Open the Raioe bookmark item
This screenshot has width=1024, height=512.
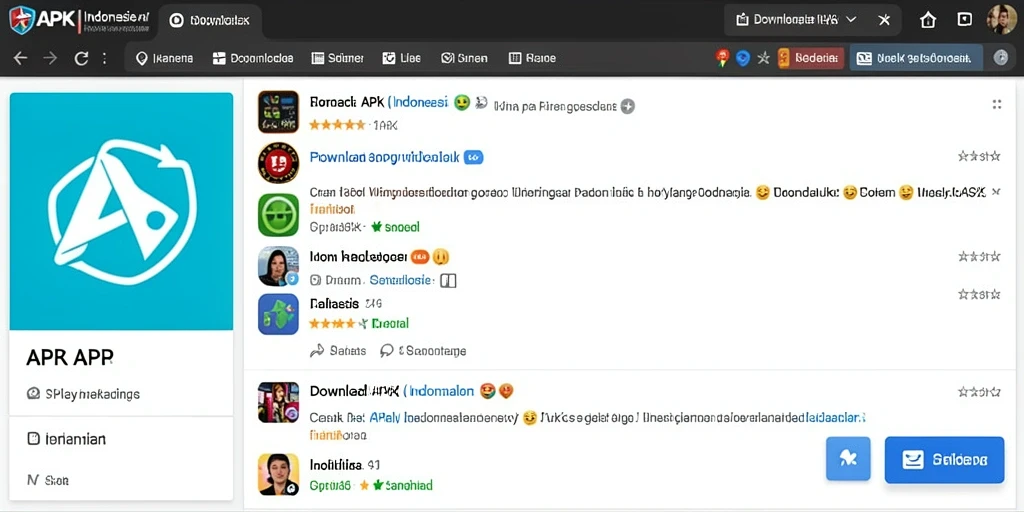pos(532,58)
